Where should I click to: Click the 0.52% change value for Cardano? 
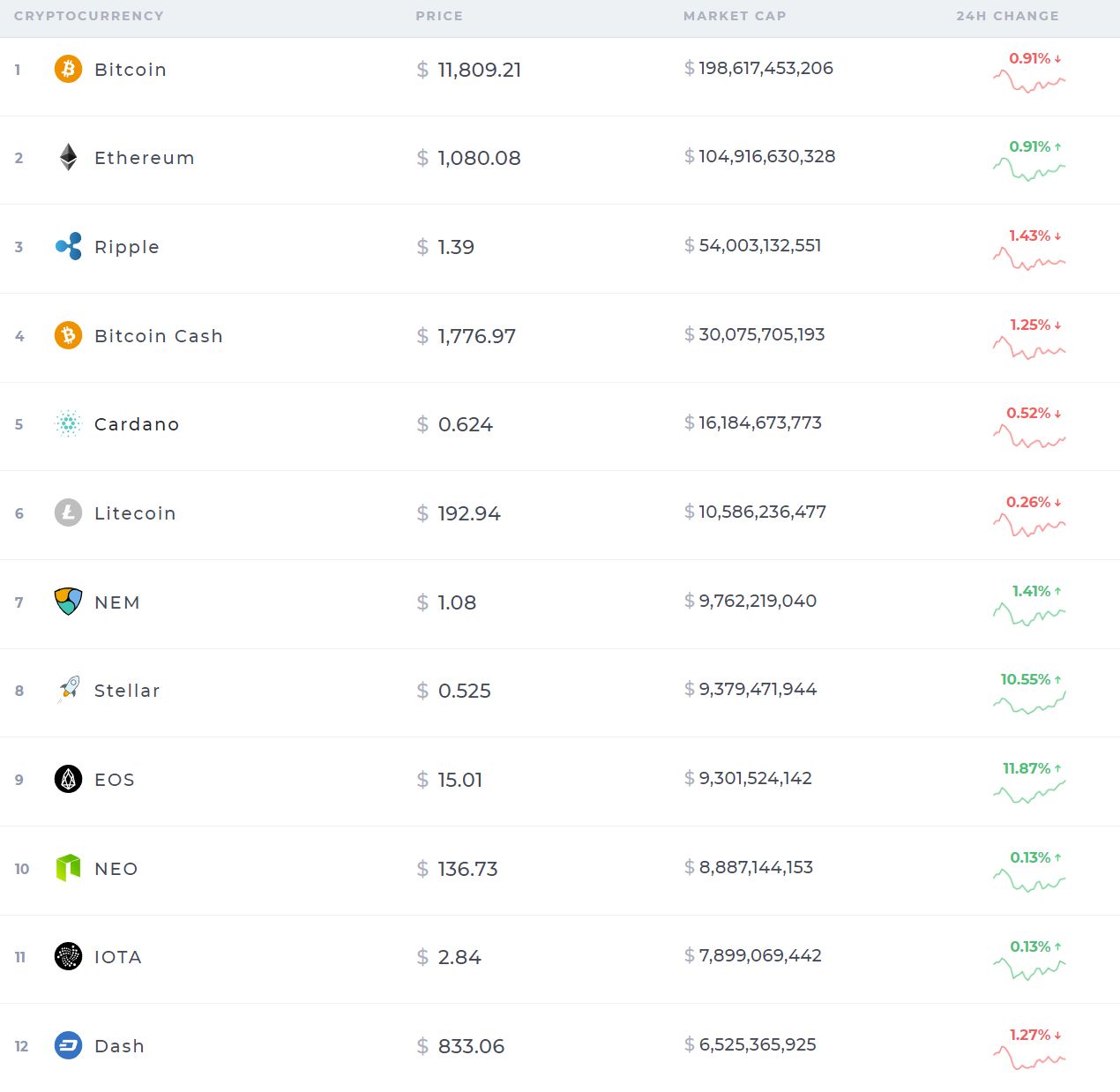(1028, 413)
